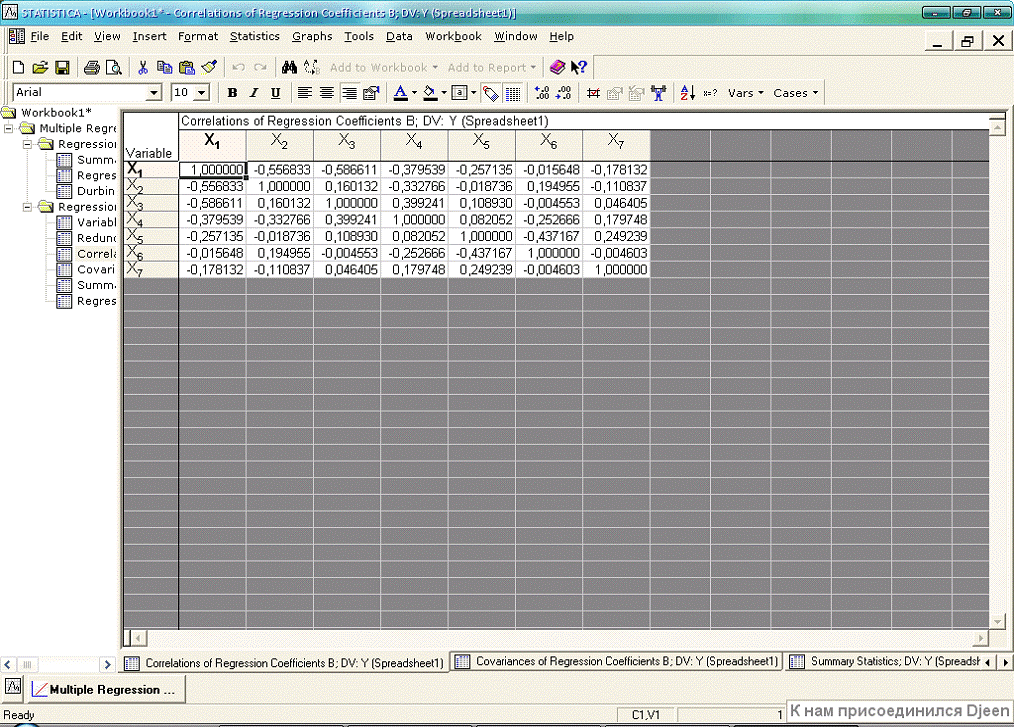Open the Cases dropdown button

pos(795,93)
